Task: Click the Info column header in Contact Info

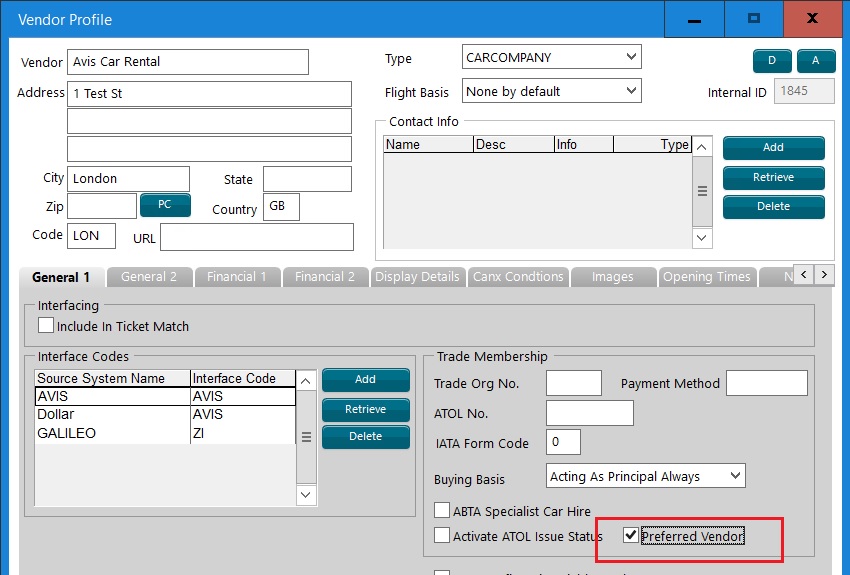Action: click(584, 145)
